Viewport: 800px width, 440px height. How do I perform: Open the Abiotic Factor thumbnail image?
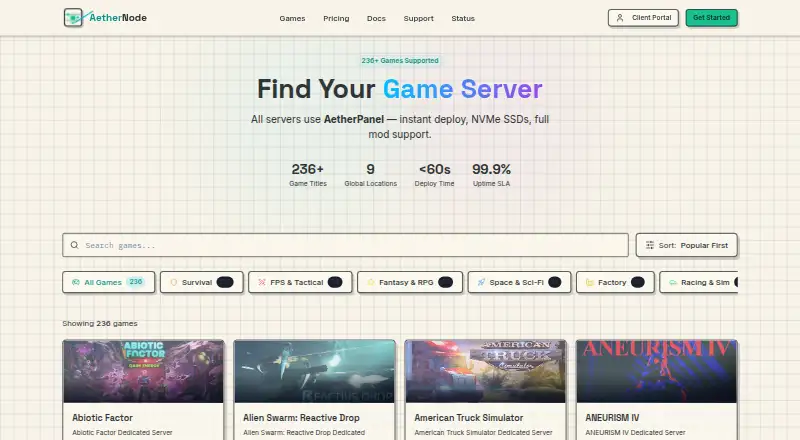pyautogui.click(x=143, y=372)
